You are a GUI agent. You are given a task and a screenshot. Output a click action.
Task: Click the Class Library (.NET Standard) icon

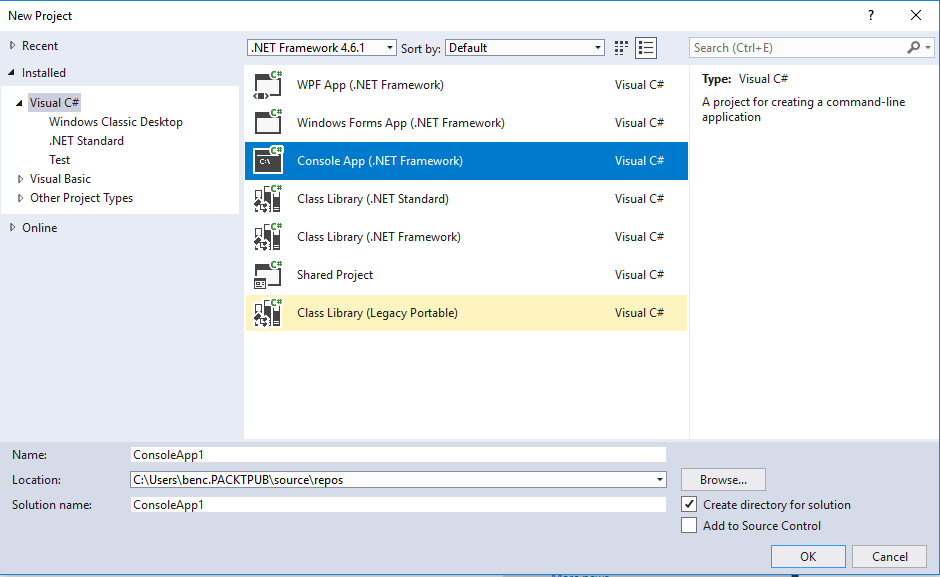267,199
